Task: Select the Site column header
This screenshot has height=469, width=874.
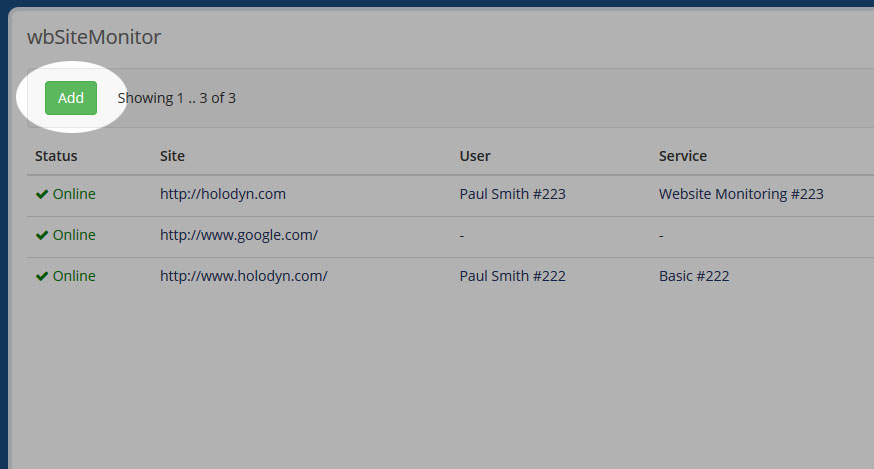Action: (172, 156)
